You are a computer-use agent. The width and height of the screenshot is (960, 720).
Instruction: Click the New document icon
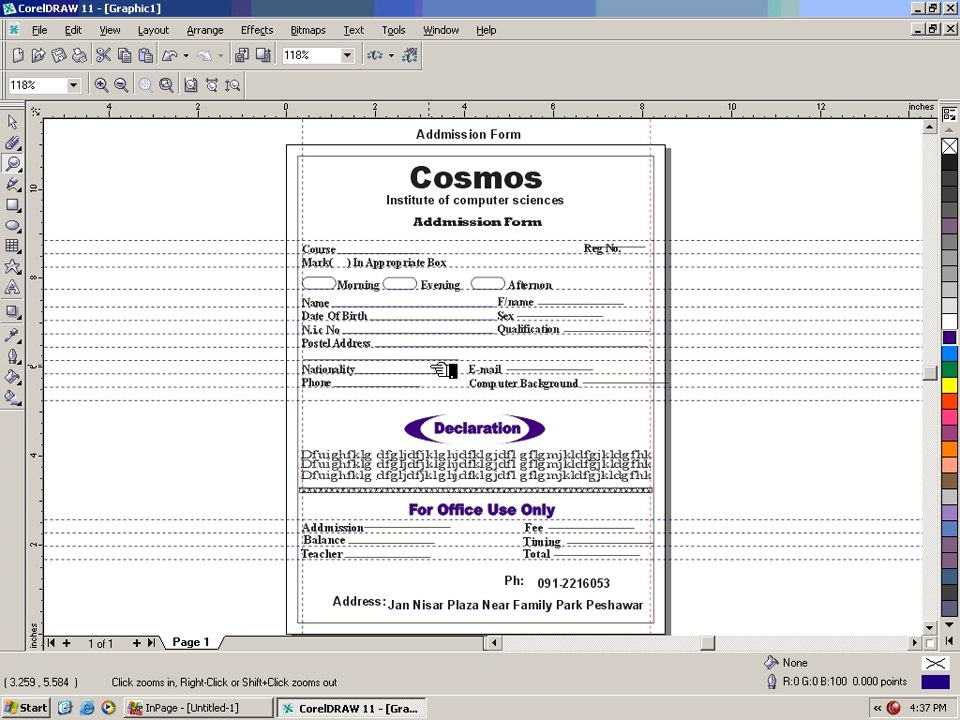pyautogui.click(x=18, y=56)
